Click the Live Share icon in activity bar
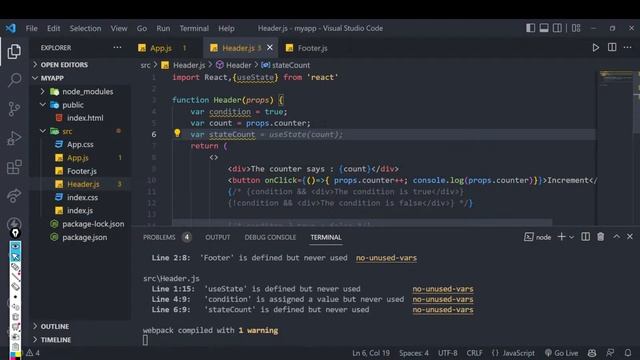Image resolution: width=640 pixels, height=360 pixels. [14, 196]
